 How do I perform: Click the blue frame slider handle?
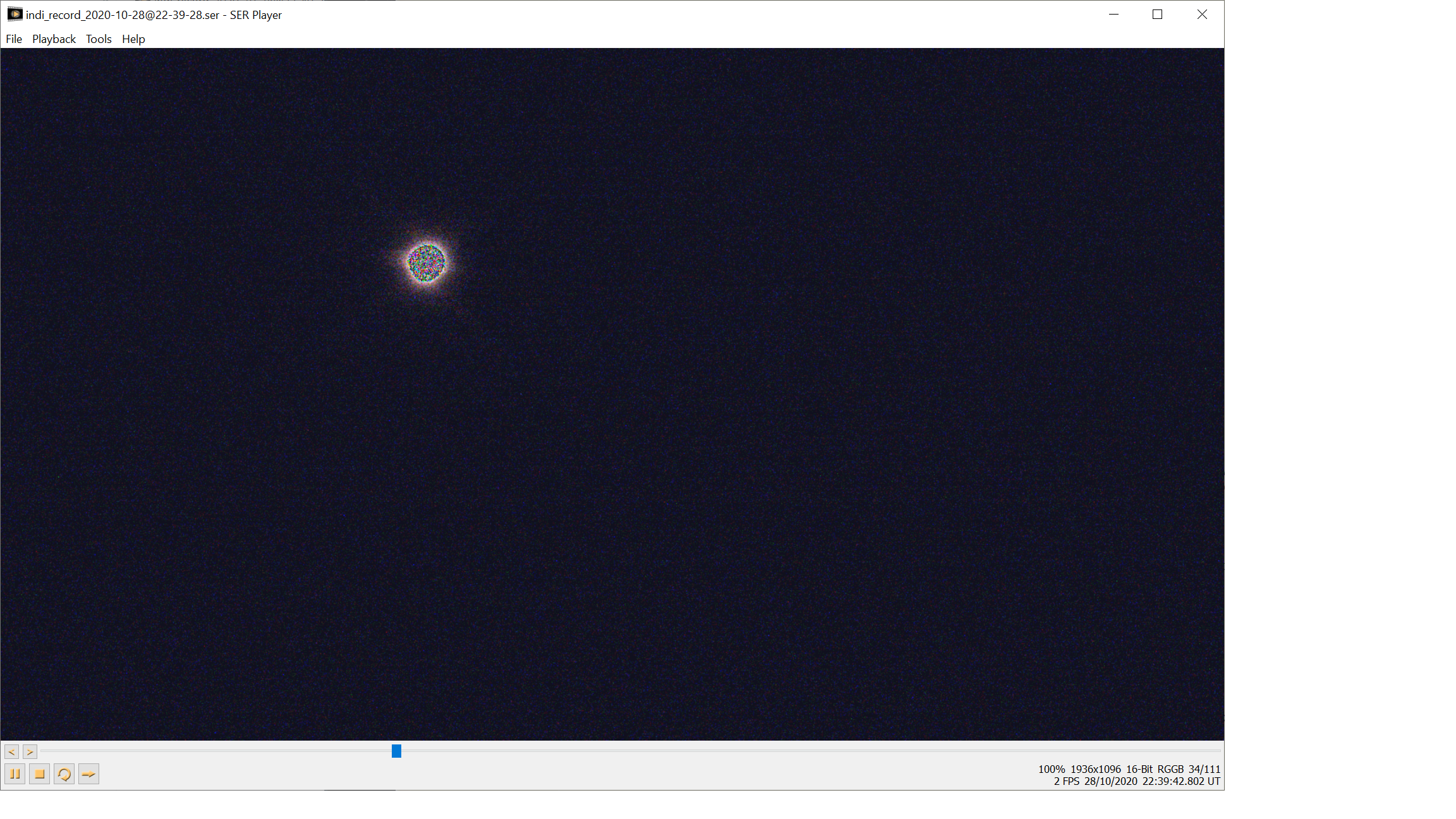[396, 751]
